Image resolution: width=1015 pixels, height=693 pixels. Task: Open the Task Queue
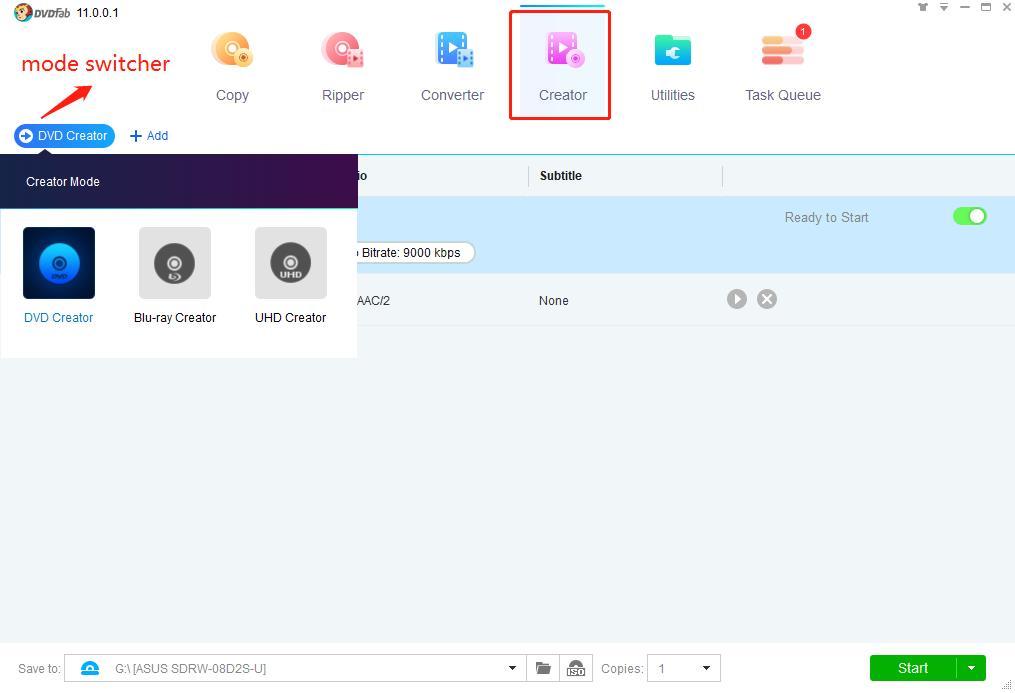[783, 67]
